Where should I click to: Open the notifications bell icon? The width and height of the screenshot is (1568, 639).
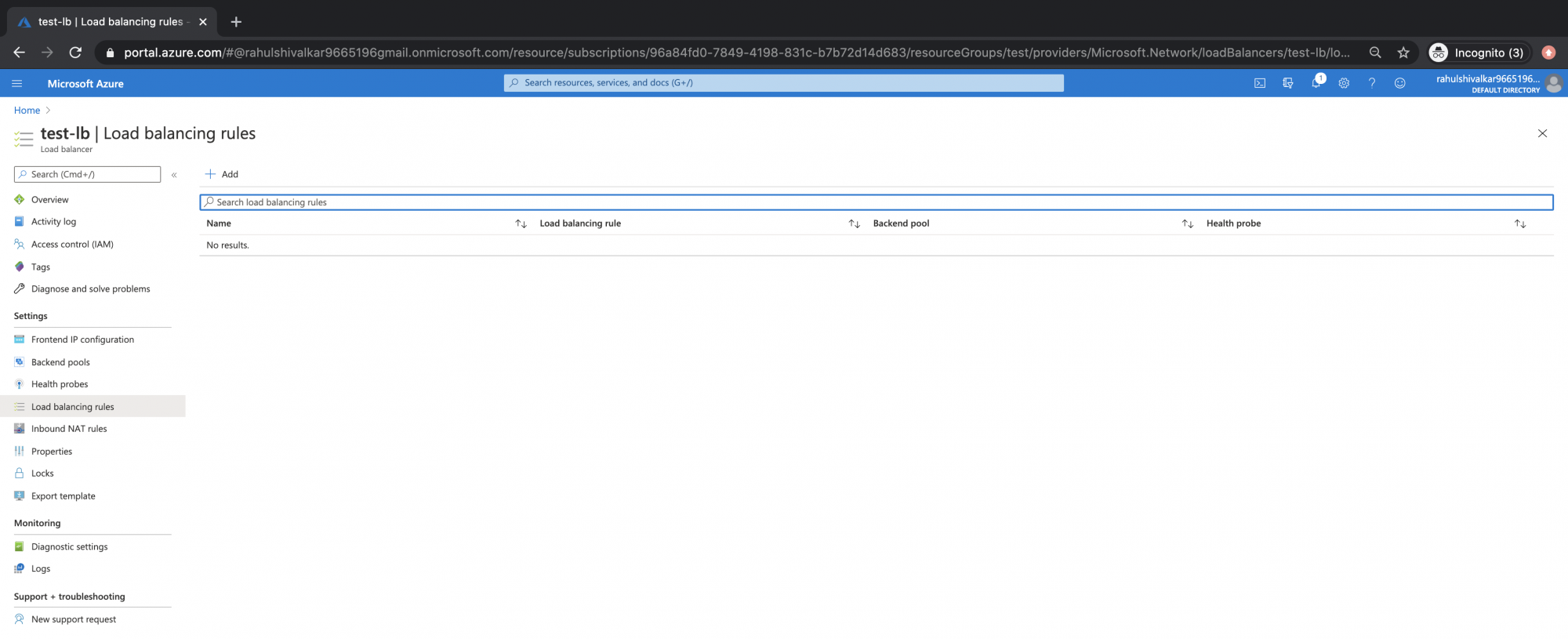1316,83
